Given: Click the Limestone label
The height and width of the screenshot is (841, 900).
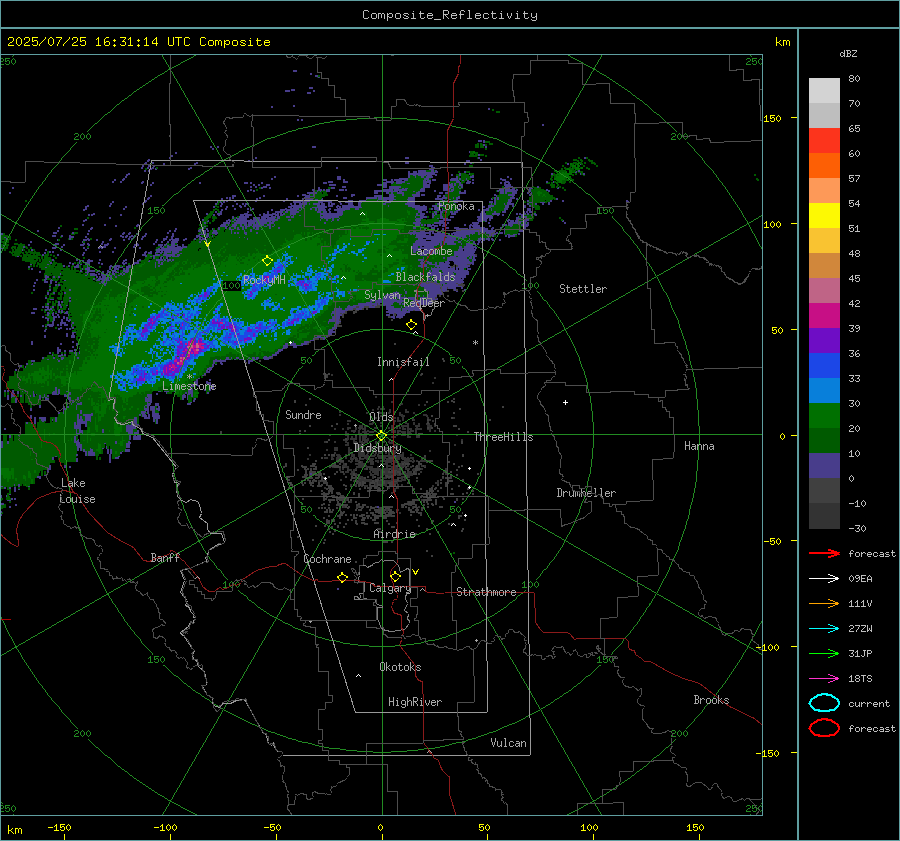Looking at the screenshot, I should [x=189, y=386].
